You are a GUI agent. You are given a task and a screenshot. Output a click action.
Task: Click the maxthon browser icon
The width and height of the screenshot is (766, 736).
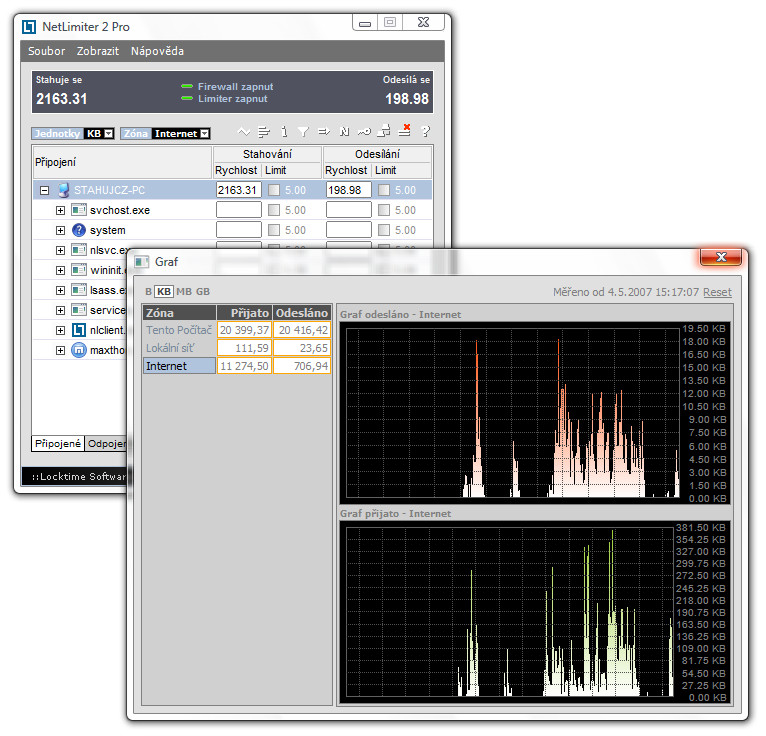pos(79,350)
